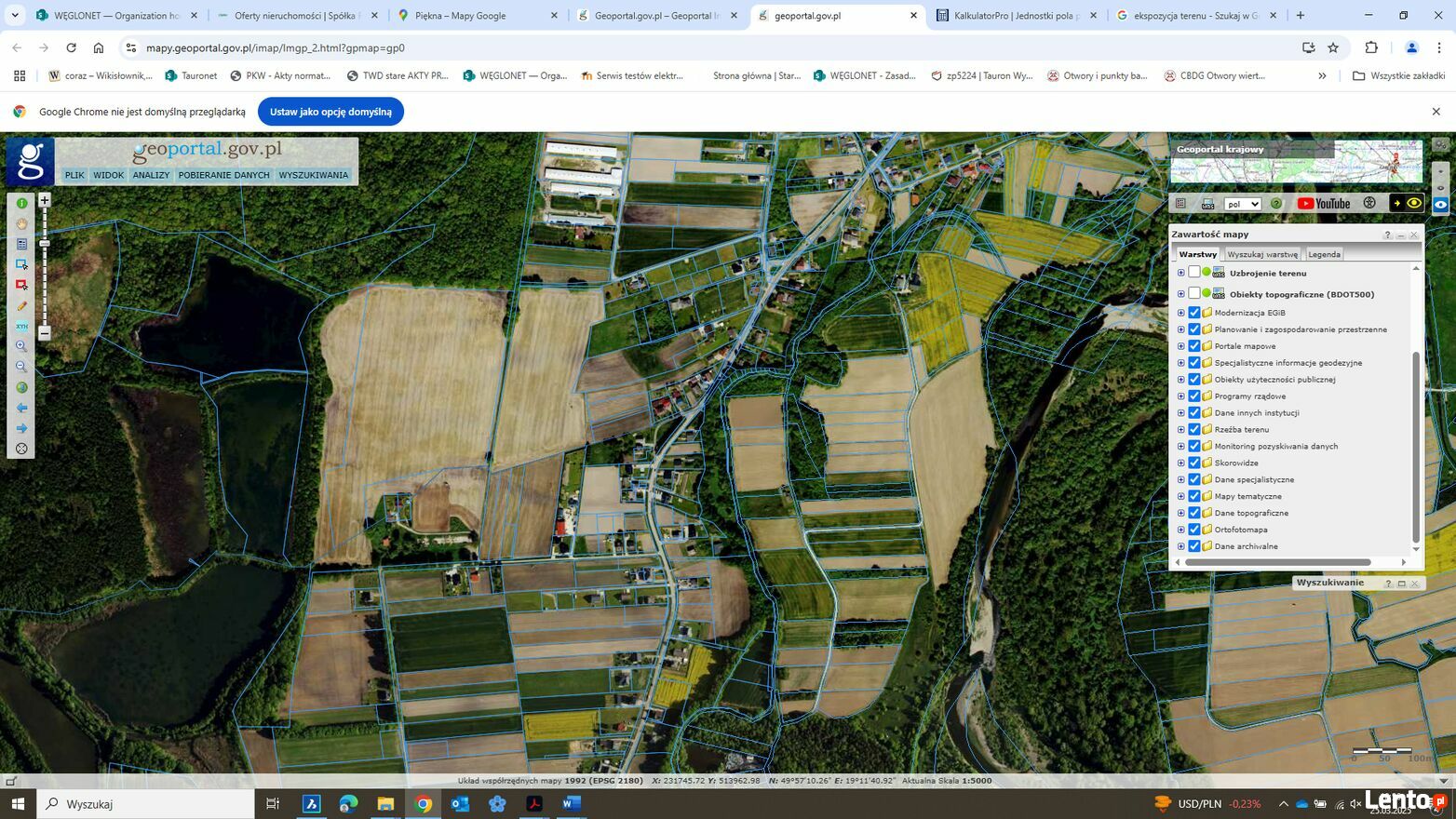
Task: Toggle the Rzeźba terenu layer checkbox
Action: [x=1194, y=429]
